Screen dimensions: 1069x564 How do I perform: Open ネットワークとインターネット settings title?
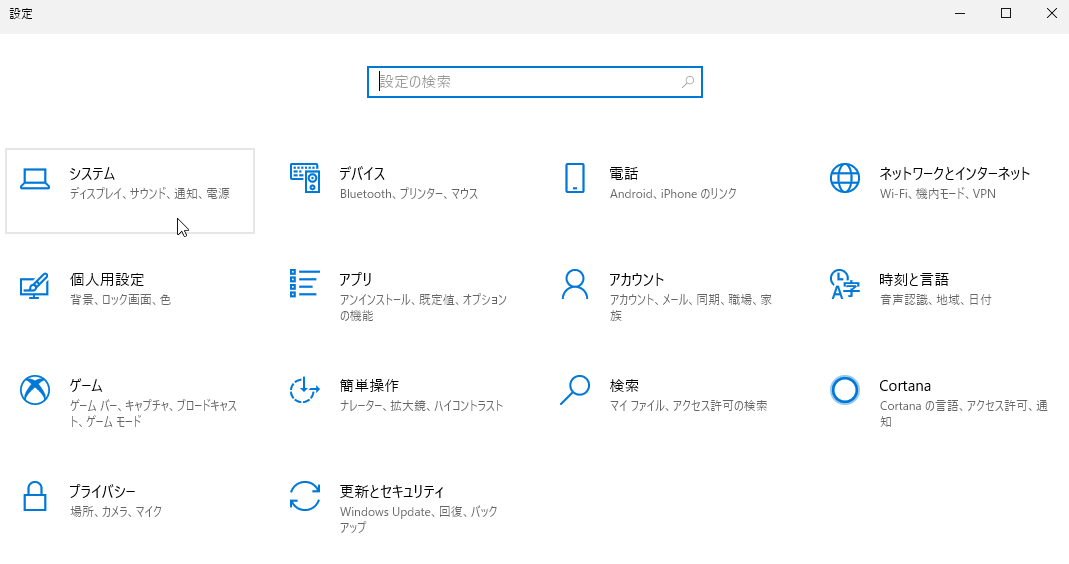tap(954, 174)
